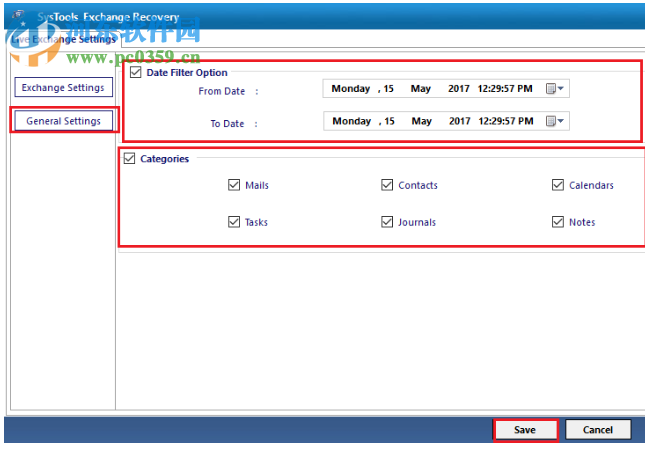The height and width of the screenshot is (452, 645).
Task: Select the month May in From Date
Action: click(x=420, y=88)
